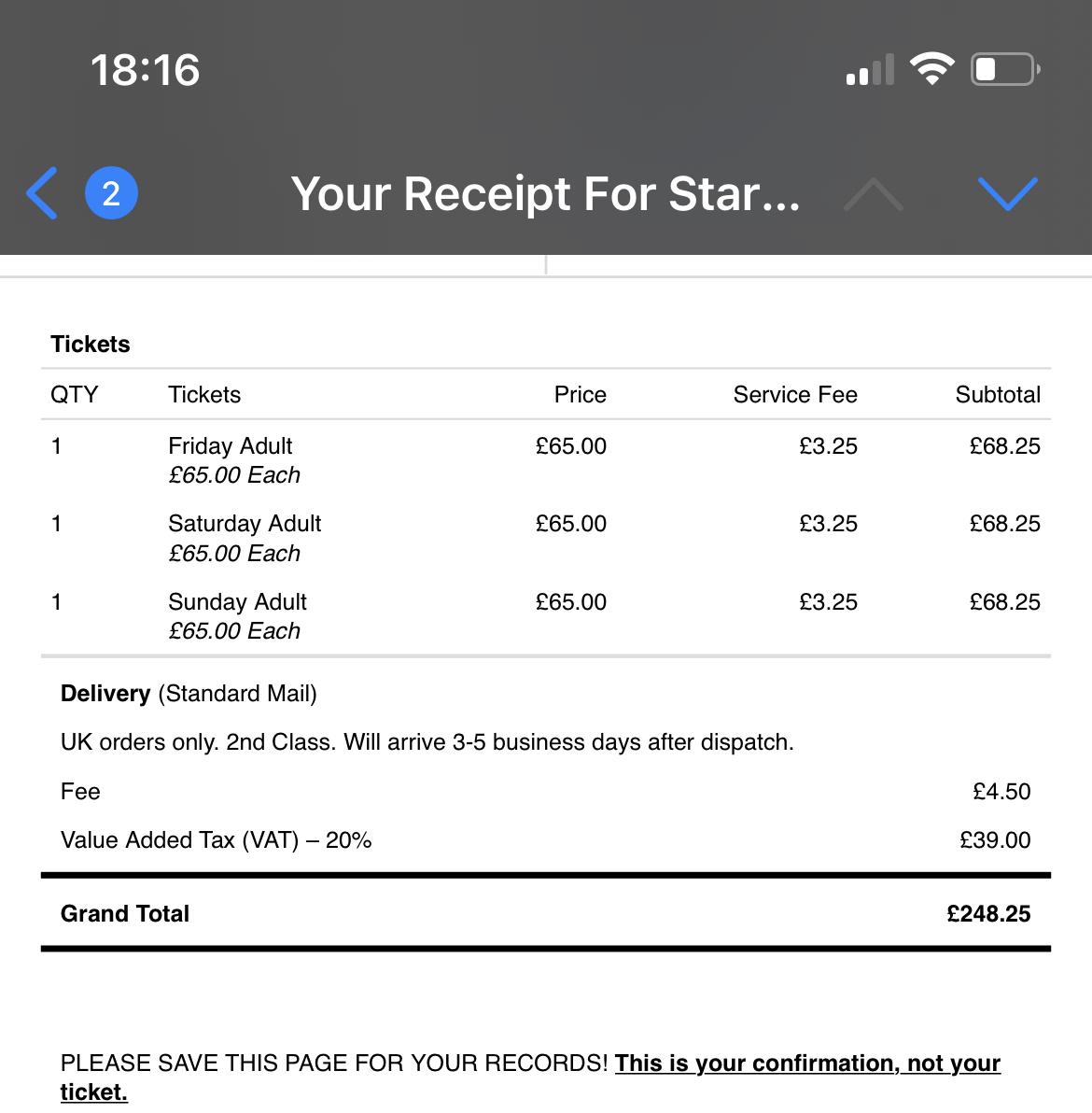Tap the 'Your Receipt For Star...' email title
This screenshot has width=1092, height=1113.
point(545,193)
